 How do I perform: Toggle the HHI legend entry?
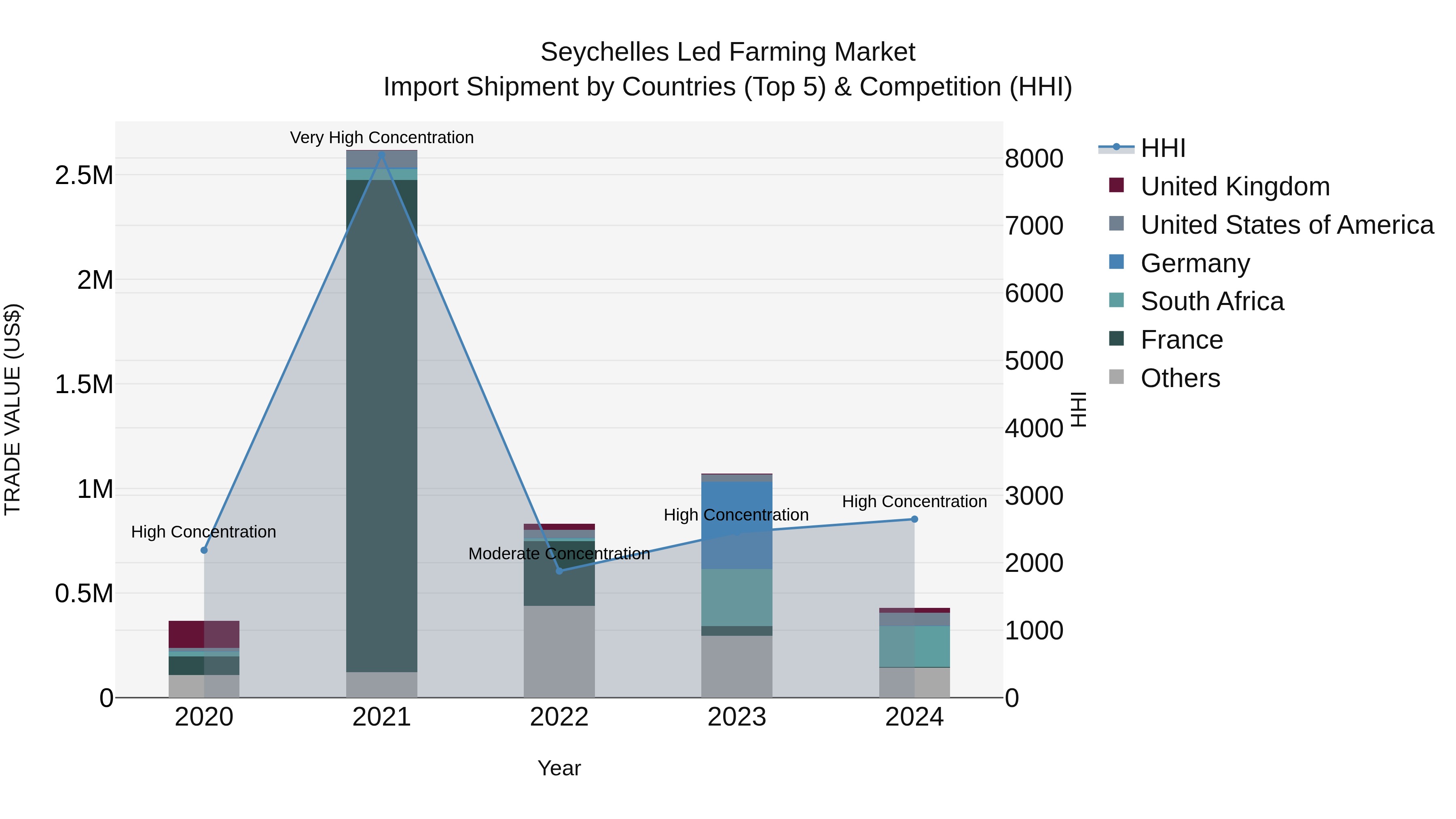(x=1142, y=148)
